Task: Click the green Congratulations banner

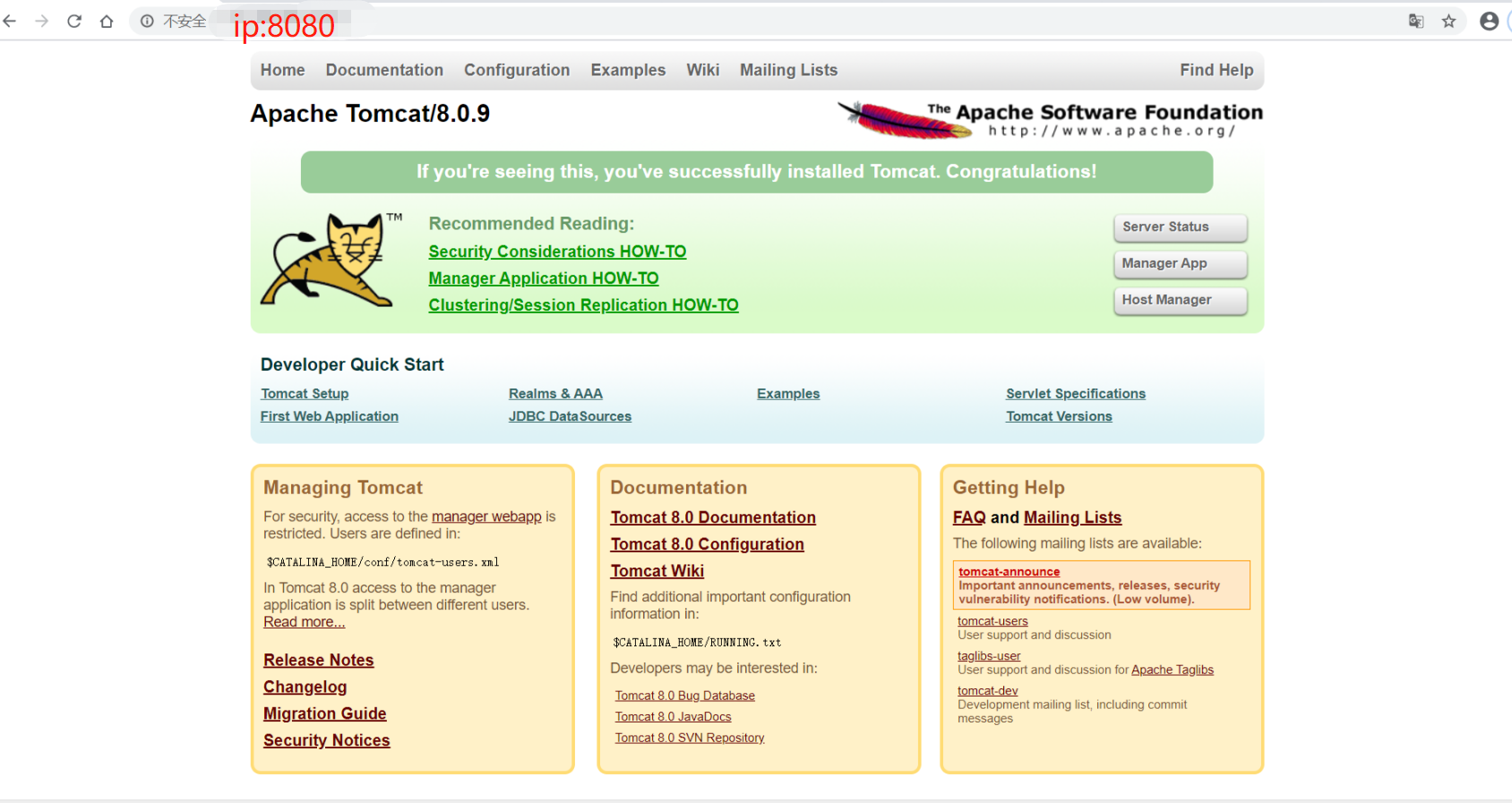Action: 757,172
